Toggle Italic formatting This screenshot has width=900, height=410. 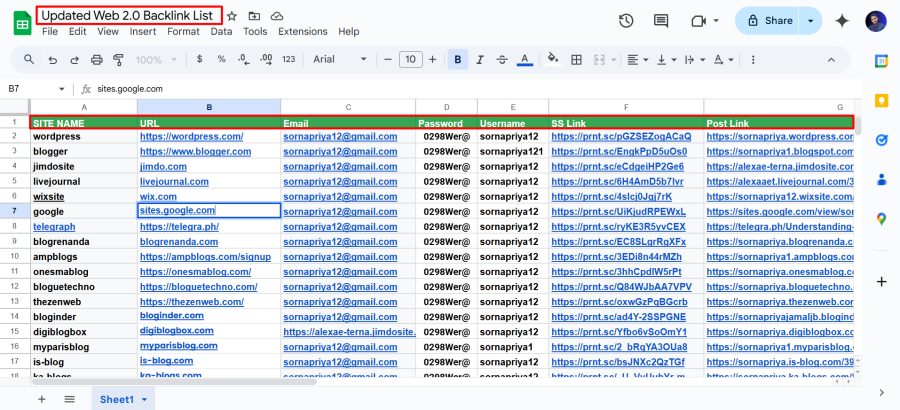tap(480, 60)
